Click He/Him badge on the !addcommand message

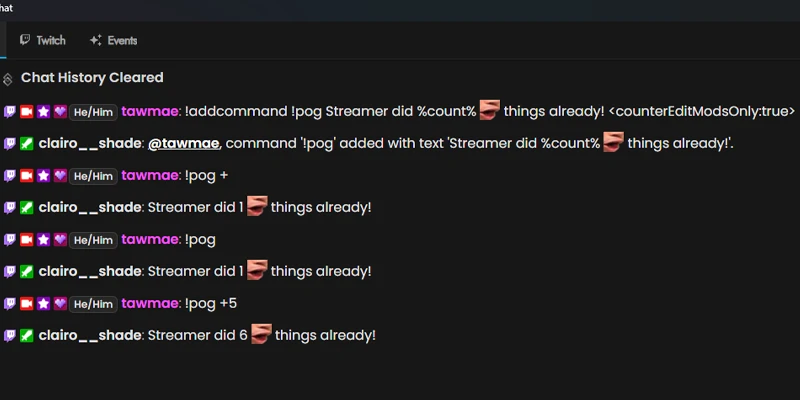click(93, 112)
